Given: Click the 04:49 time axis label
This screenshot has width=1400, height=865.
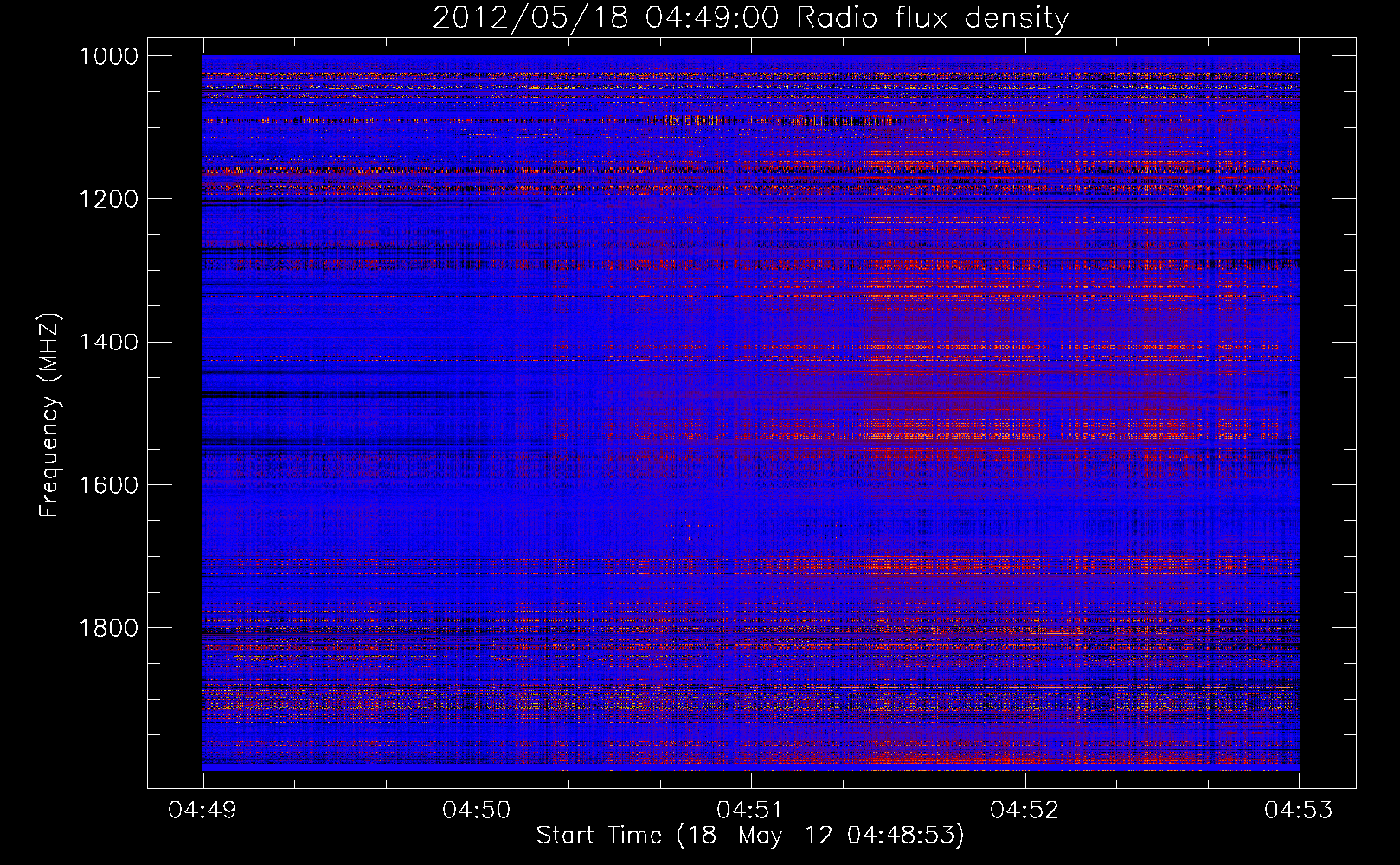Looking at the screenshot, I should (203, 811).
